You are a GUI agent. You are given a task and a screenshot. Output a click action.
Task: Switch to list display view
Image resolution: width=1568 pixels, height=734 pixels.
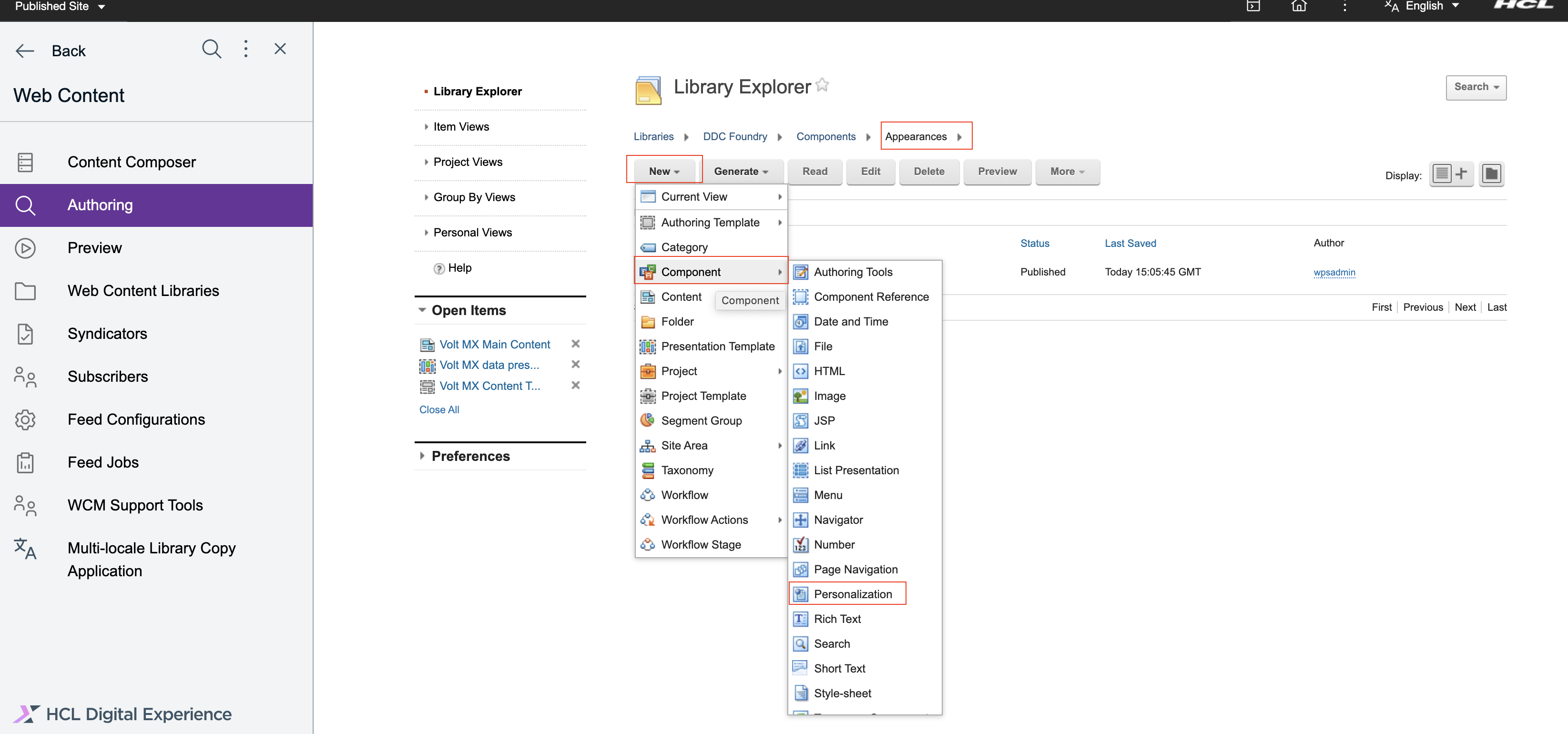(x=1441, y=174)
